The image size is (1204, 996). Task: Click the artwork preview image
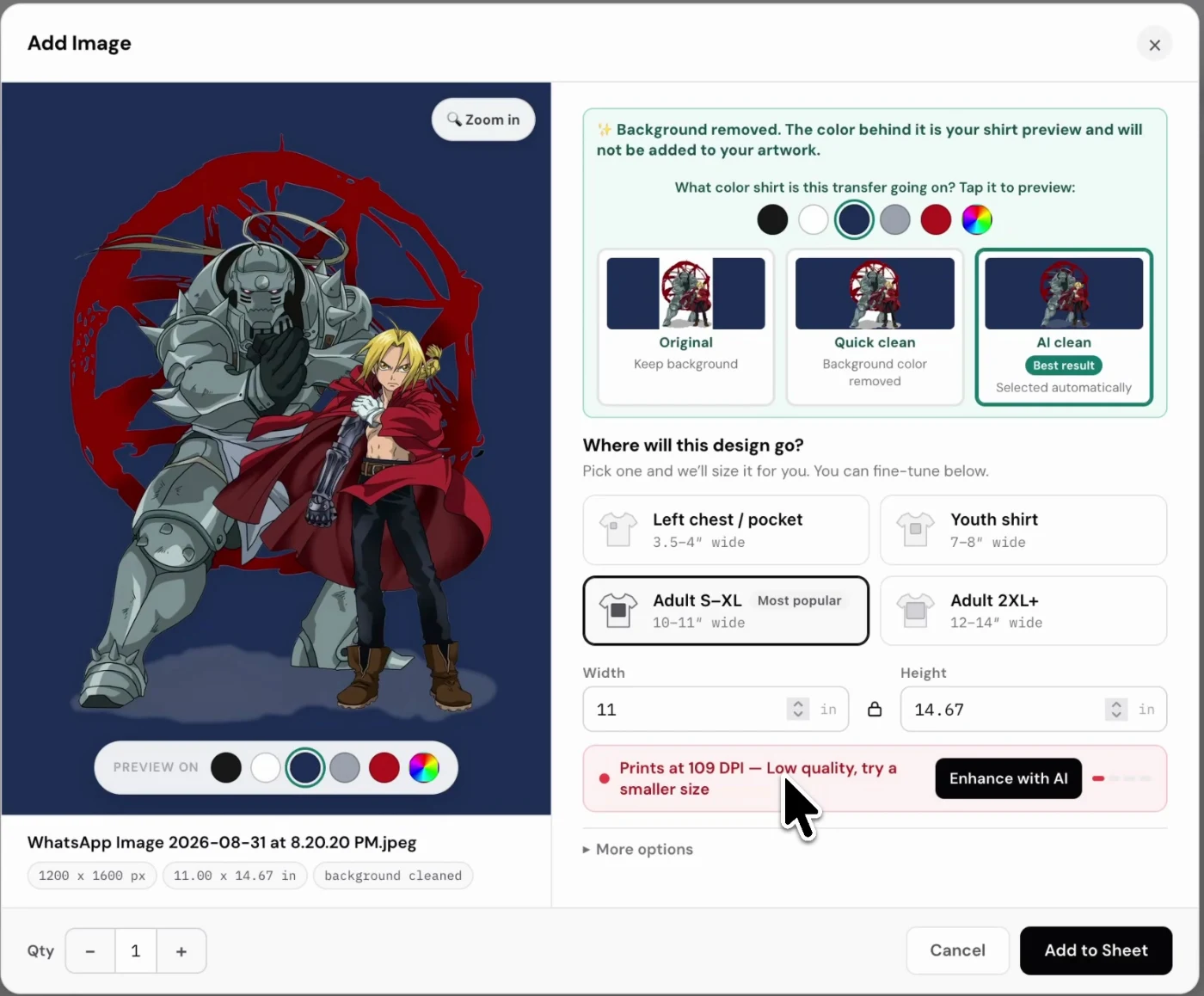pos(276,449)
